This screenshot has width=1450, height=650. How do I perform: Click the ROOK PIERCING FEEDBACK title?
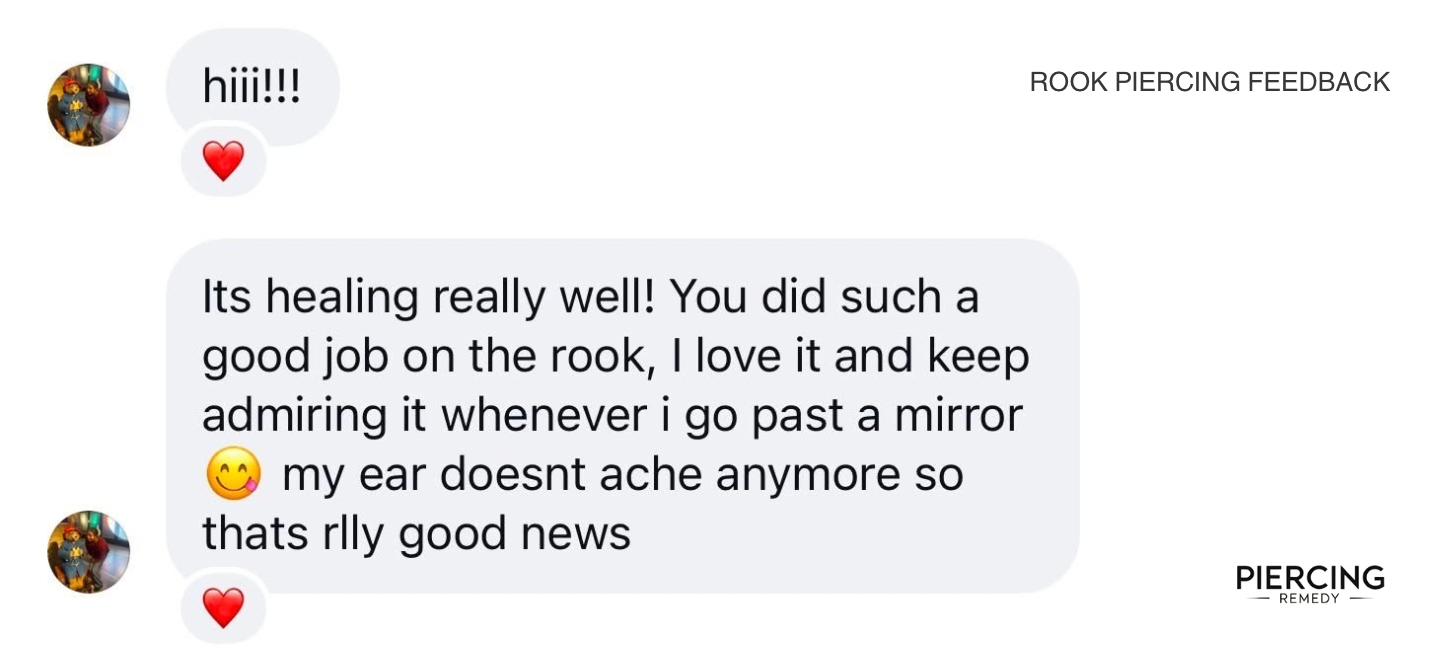1210,82
